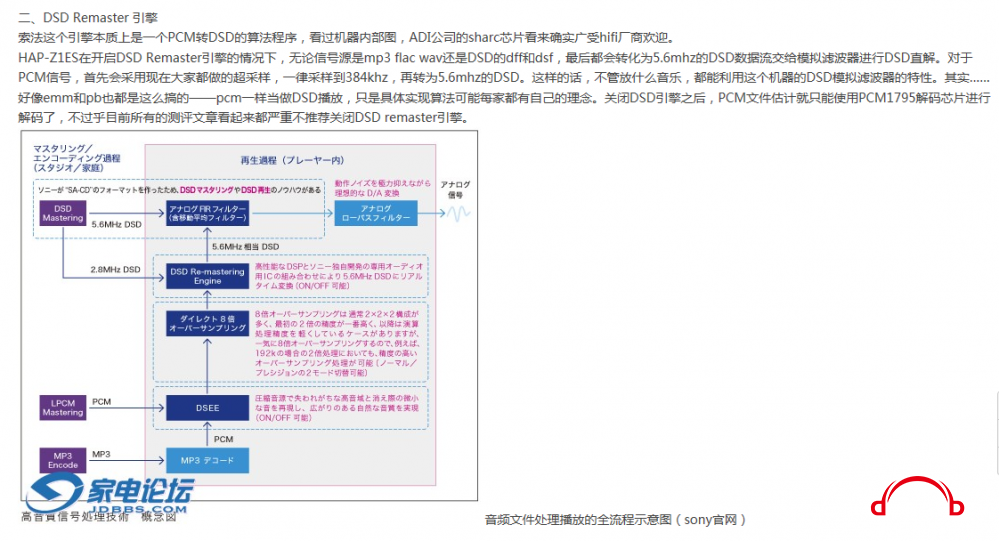Click the dark blue "DSEE" box

[x=208, y=408]
